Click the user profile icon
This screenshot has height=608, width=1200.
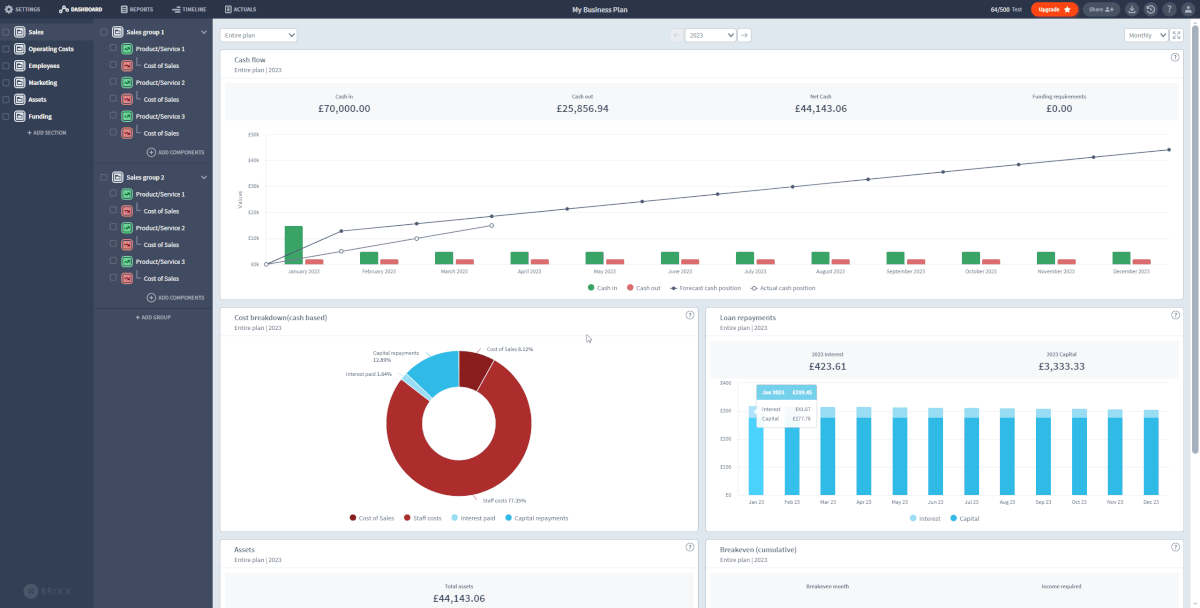point(1187,8)
